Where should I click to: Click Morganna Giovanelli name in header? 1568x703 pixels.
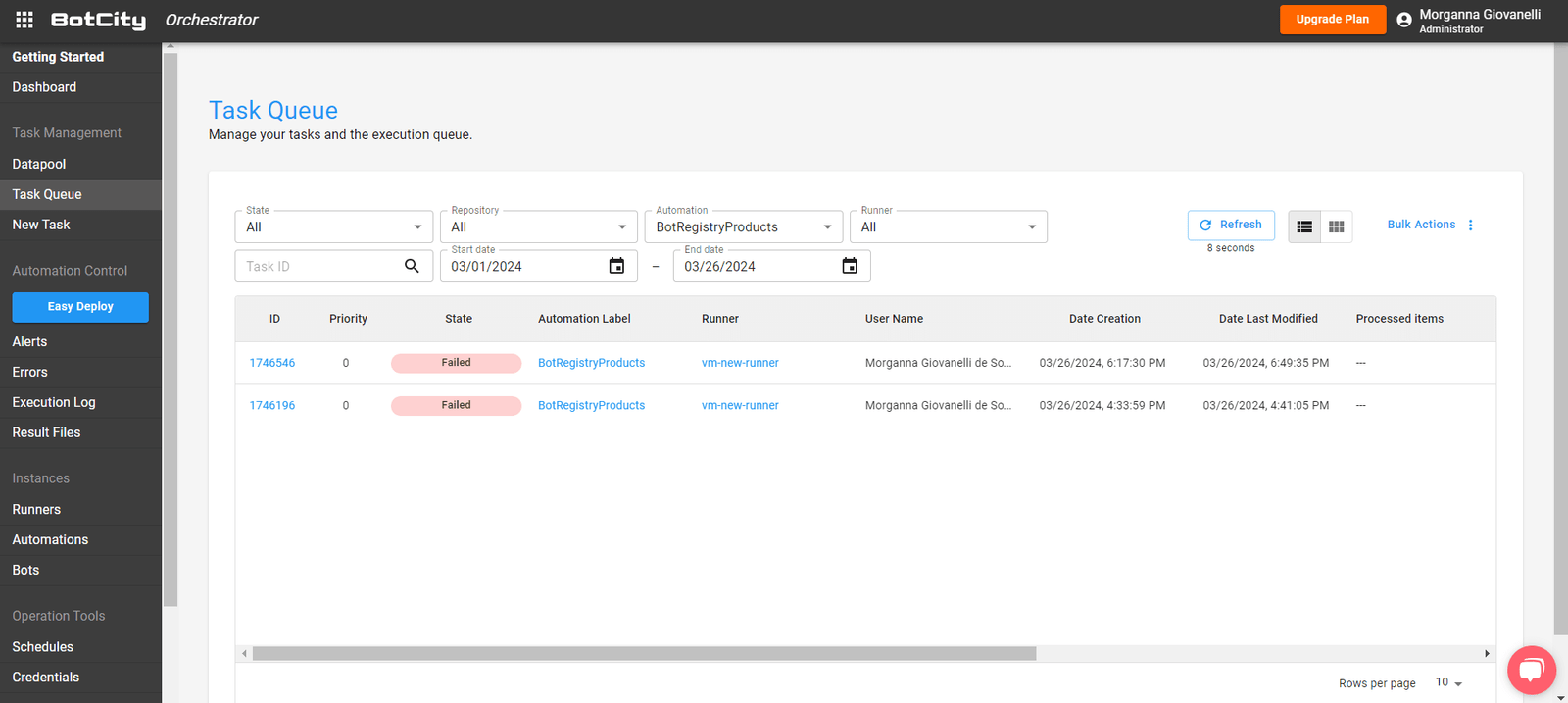click(x=1480, y=14)
